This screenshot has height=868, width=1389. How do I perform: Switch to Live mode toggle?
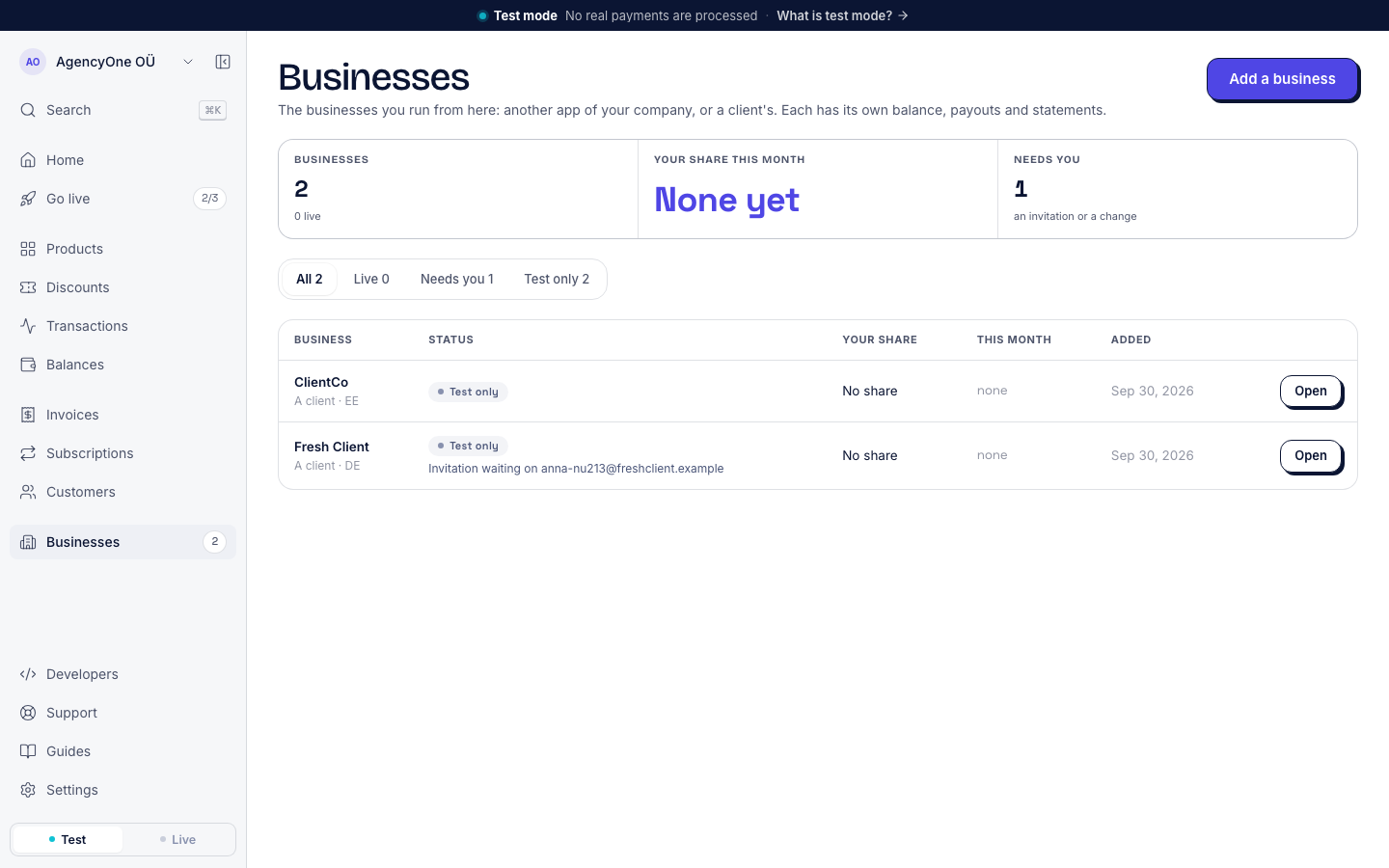[x=177, y=839]
